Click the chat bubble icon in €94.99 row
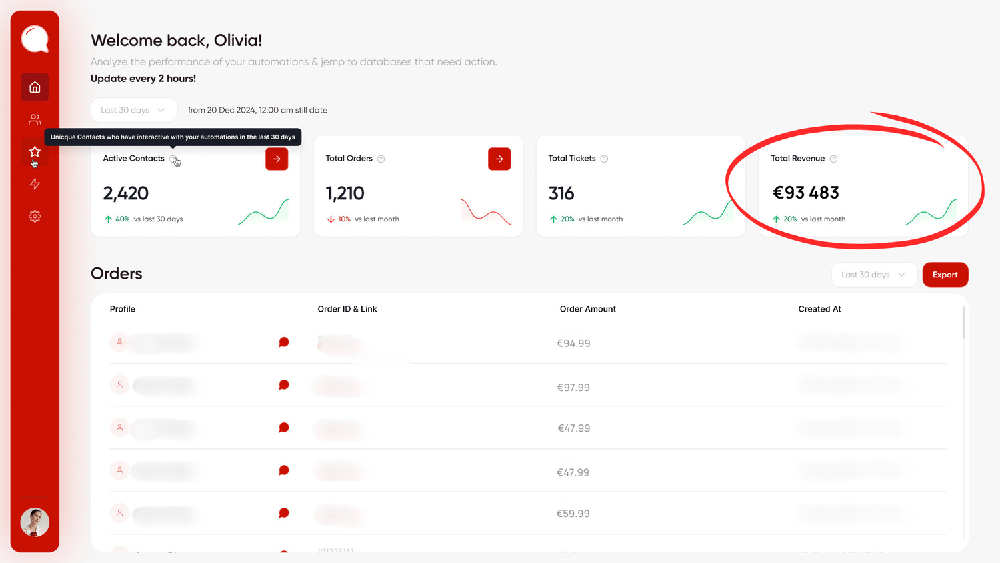Screen dimensions: 1000x563 [x=284, y=343]
